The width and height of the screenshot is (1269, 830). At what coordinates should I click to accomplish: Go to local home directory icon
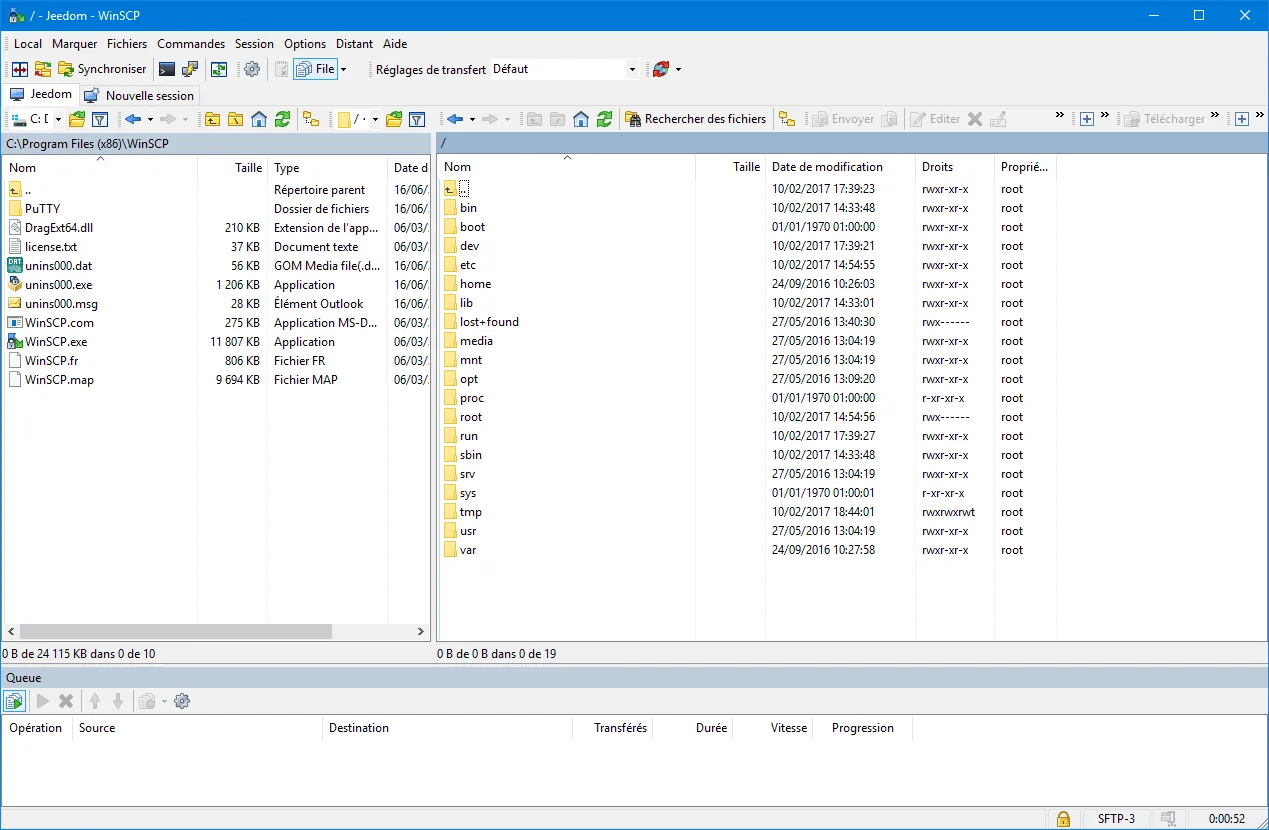pyautogui.click(x=259, y=119)
